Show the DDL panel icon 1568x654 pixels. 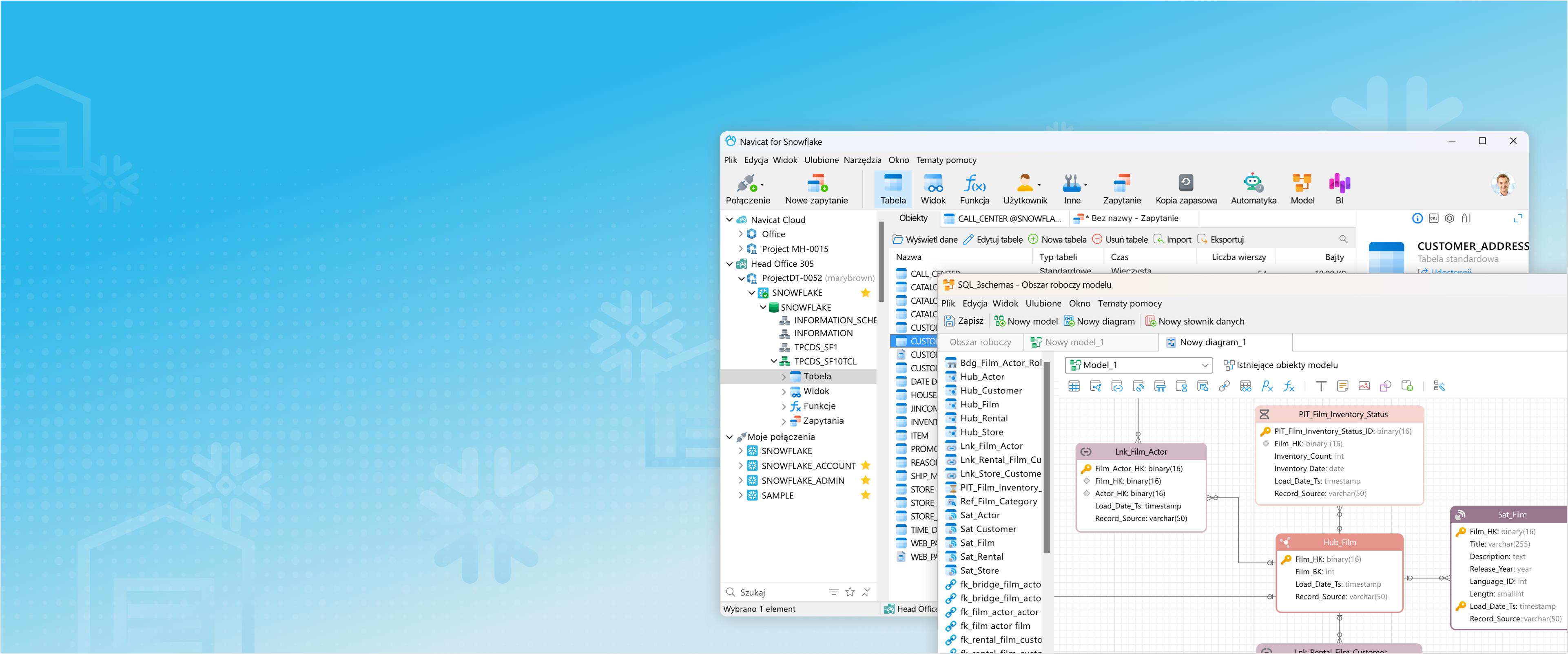(x=1433, y=219)
